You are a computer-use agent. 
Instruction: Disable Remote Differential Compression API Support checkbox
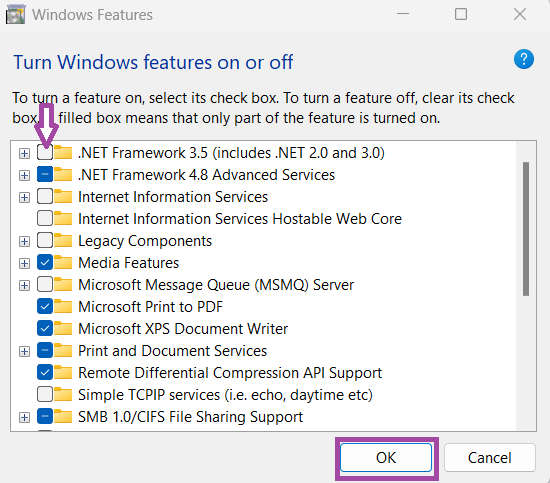tap(45, 373)
